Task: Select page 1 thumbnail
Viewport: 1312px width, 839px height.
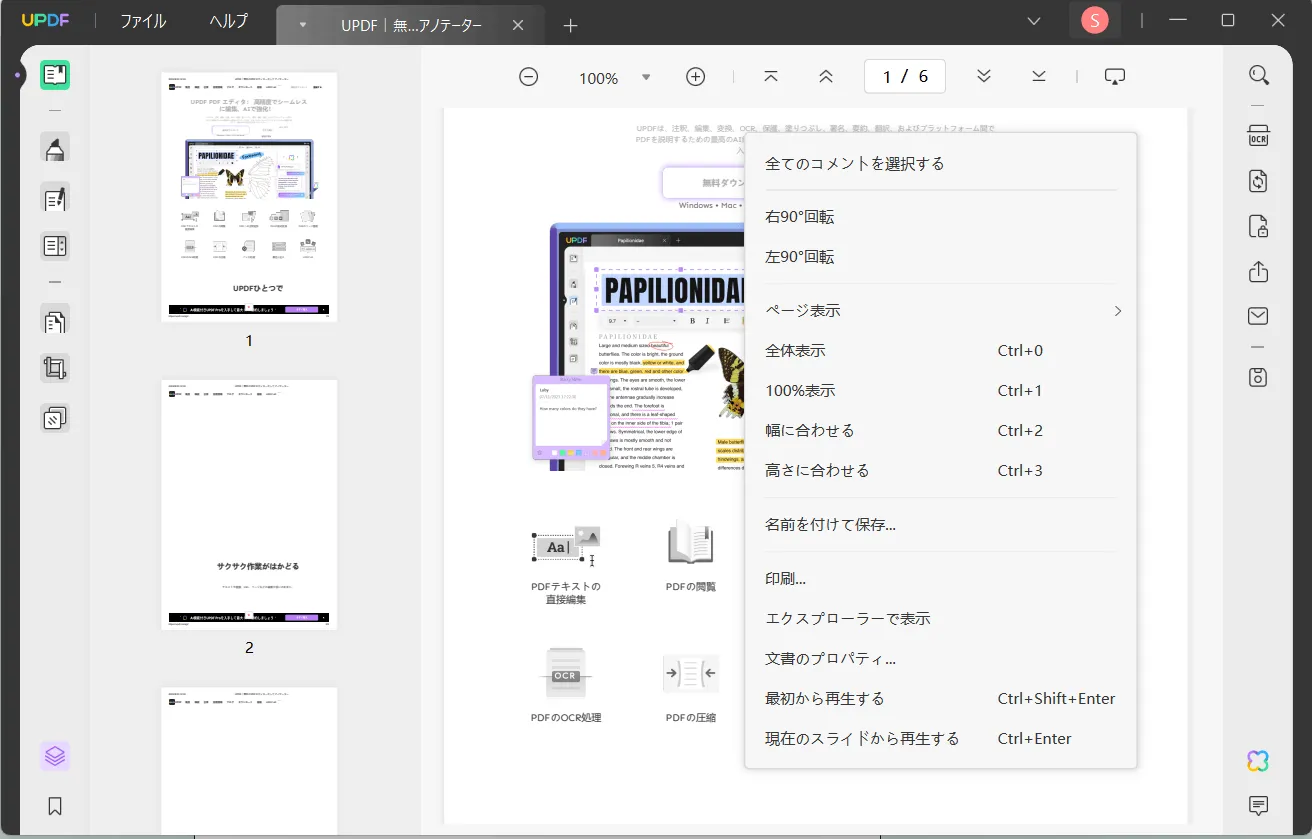Action: coord(249,197)
